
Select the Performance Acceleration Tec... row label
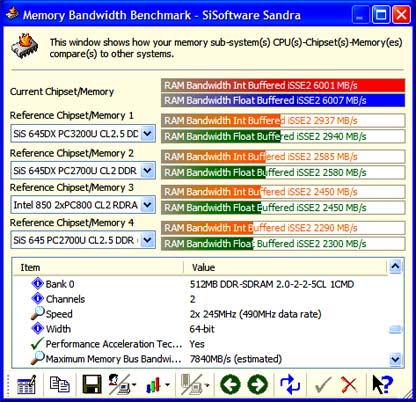tap(114, 344)
